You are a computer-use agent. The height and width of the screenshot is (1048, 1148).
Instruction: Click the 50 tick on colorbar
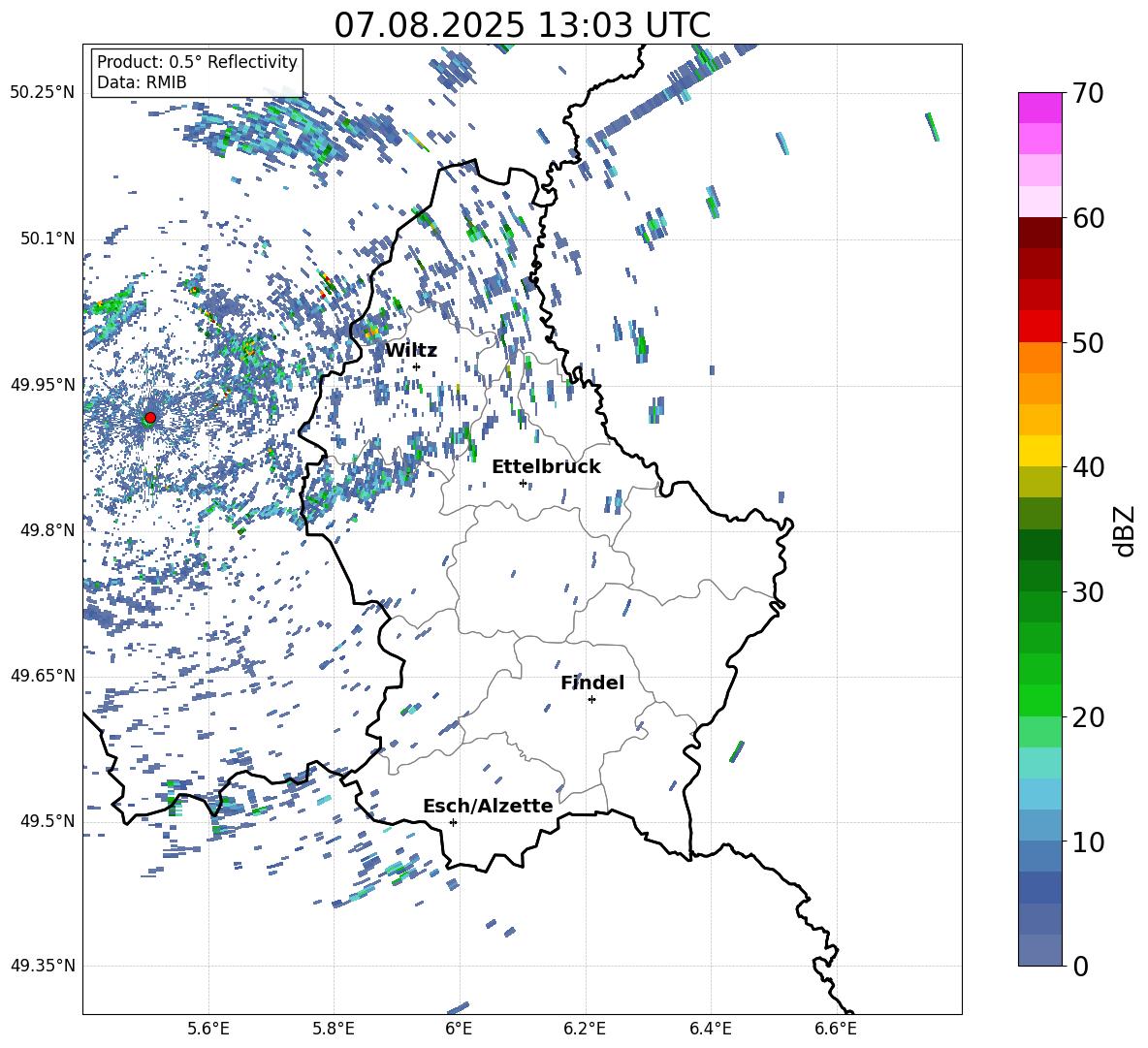pos(1088,343)
